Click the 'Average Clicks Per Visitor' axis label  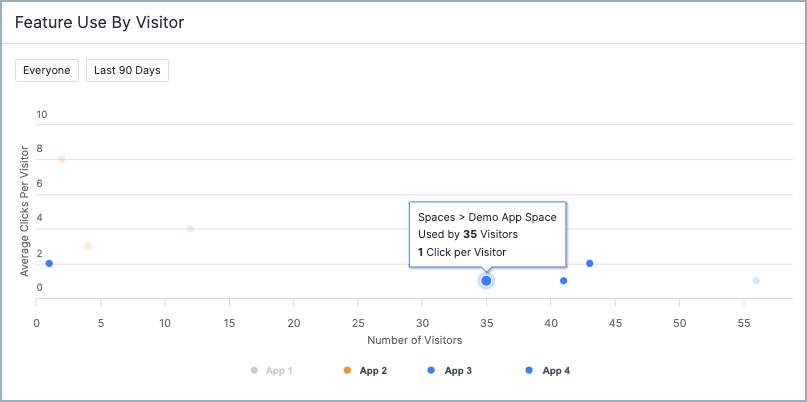click(x=24, y=211)
